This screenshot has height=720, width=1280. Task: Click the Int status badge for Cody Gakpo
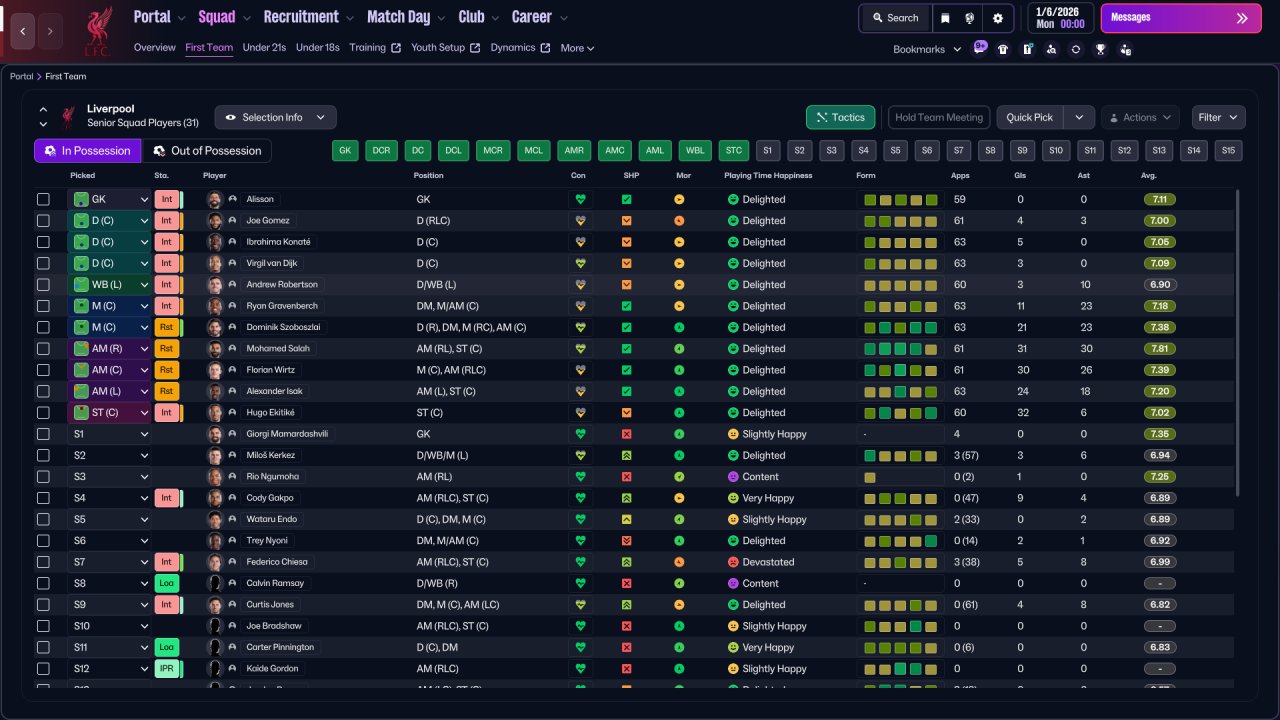(166, 498)
